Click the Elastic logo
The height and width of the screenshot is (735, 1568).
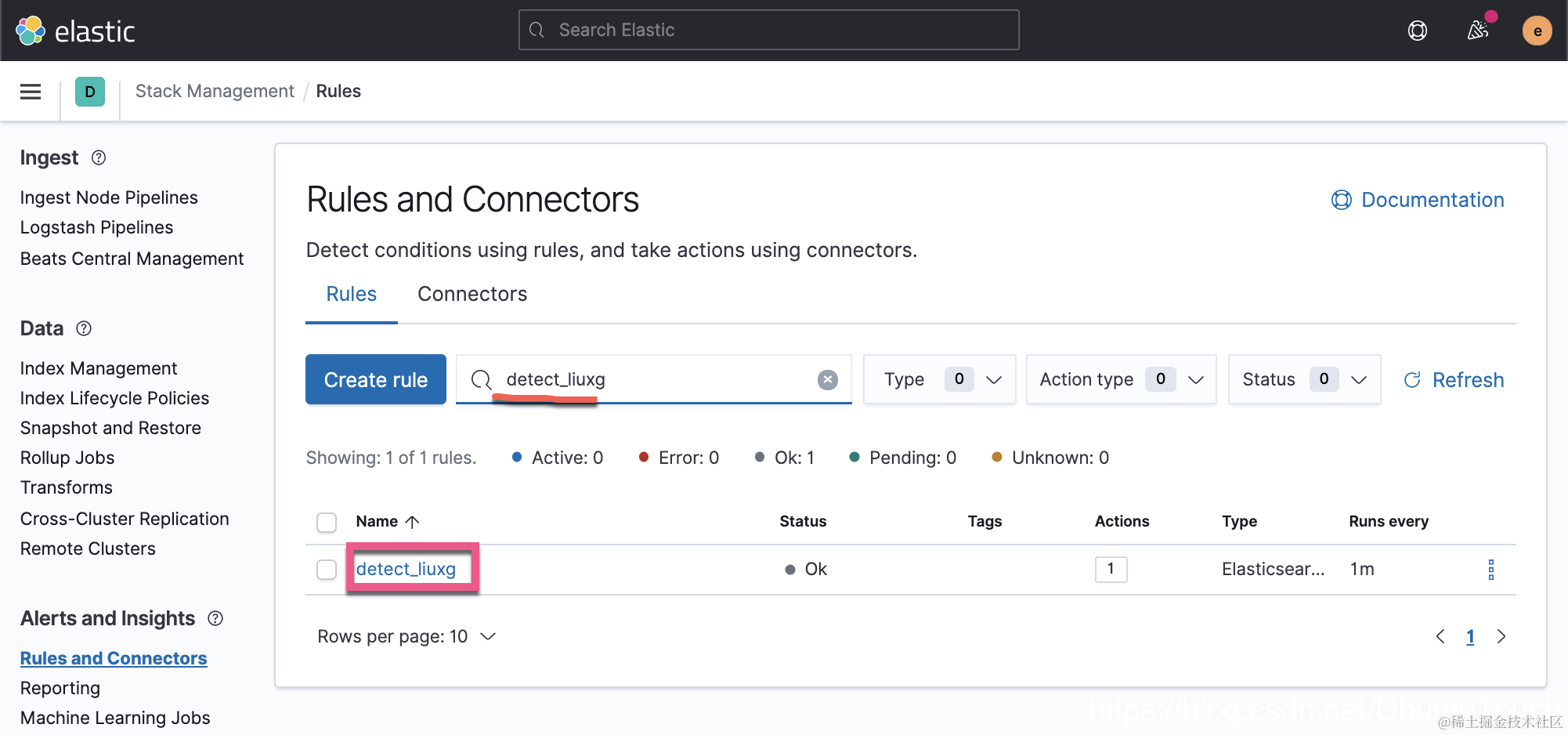pos(75,31)
